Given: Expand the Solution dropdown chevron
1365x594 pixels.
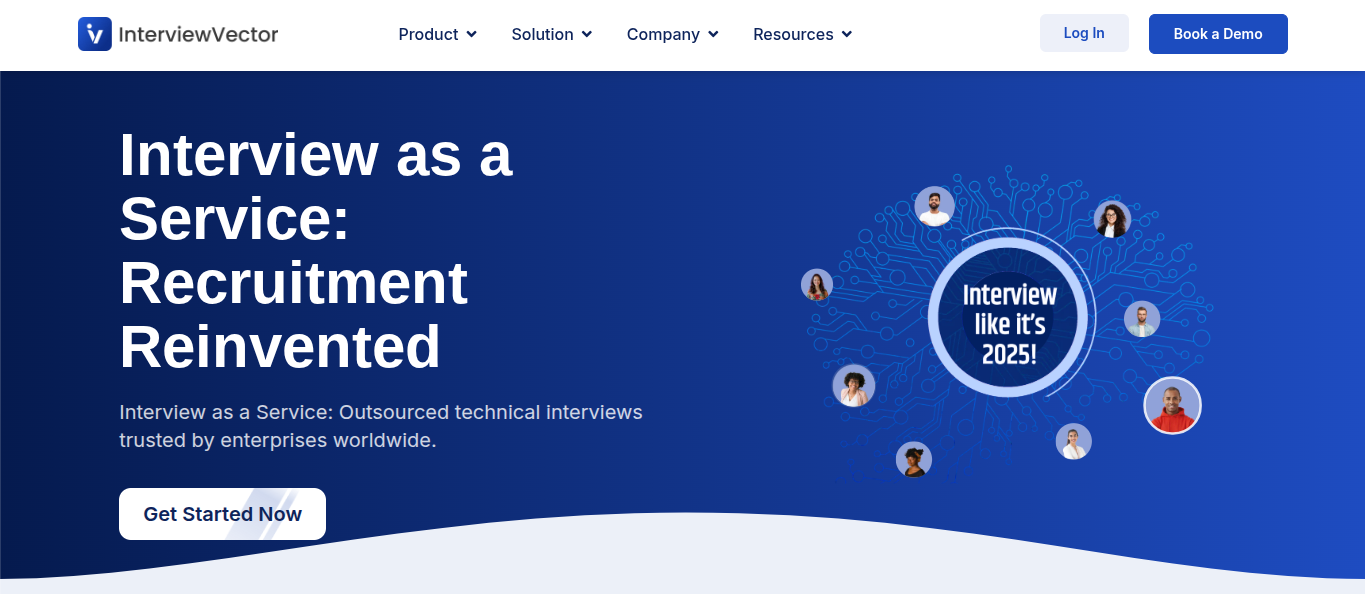Looking at the screenshot, I should click(587, 34).
